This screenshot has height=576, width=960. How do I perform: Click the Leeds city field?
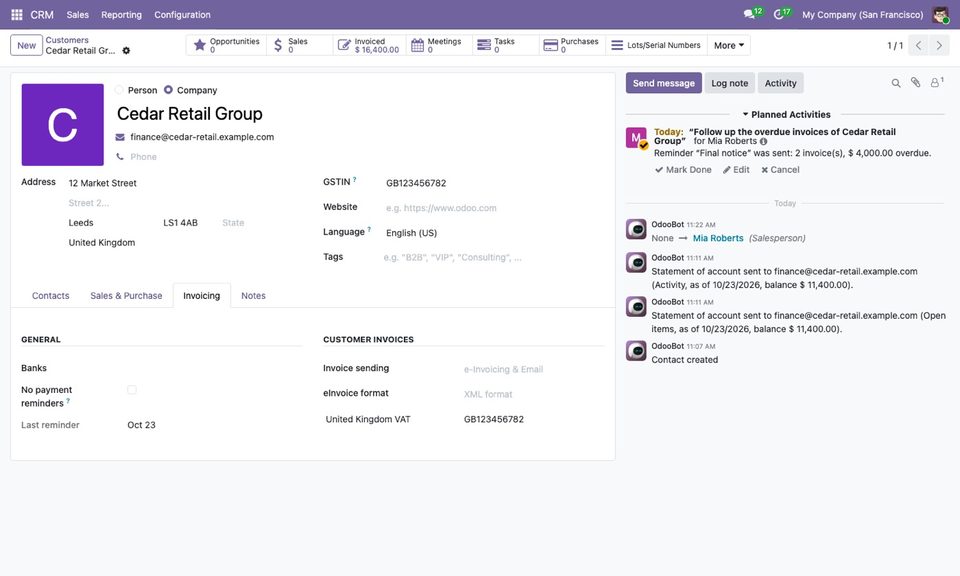pos(113,223)
